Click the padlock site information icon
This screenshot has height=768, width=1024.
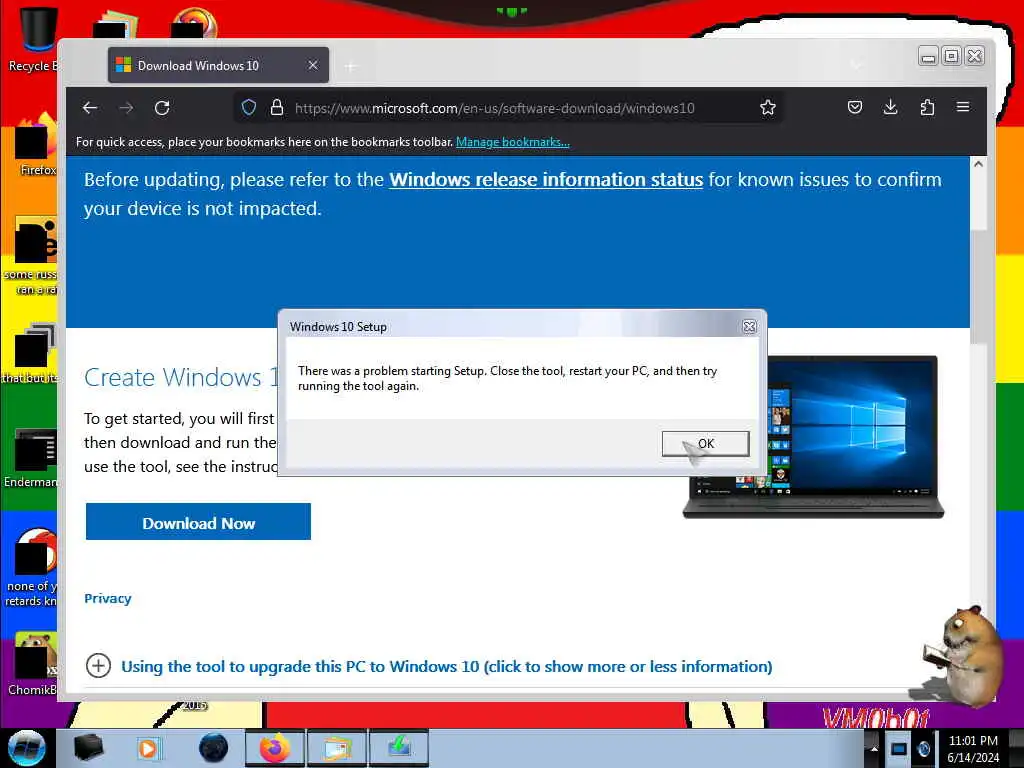tap(277, 108)
